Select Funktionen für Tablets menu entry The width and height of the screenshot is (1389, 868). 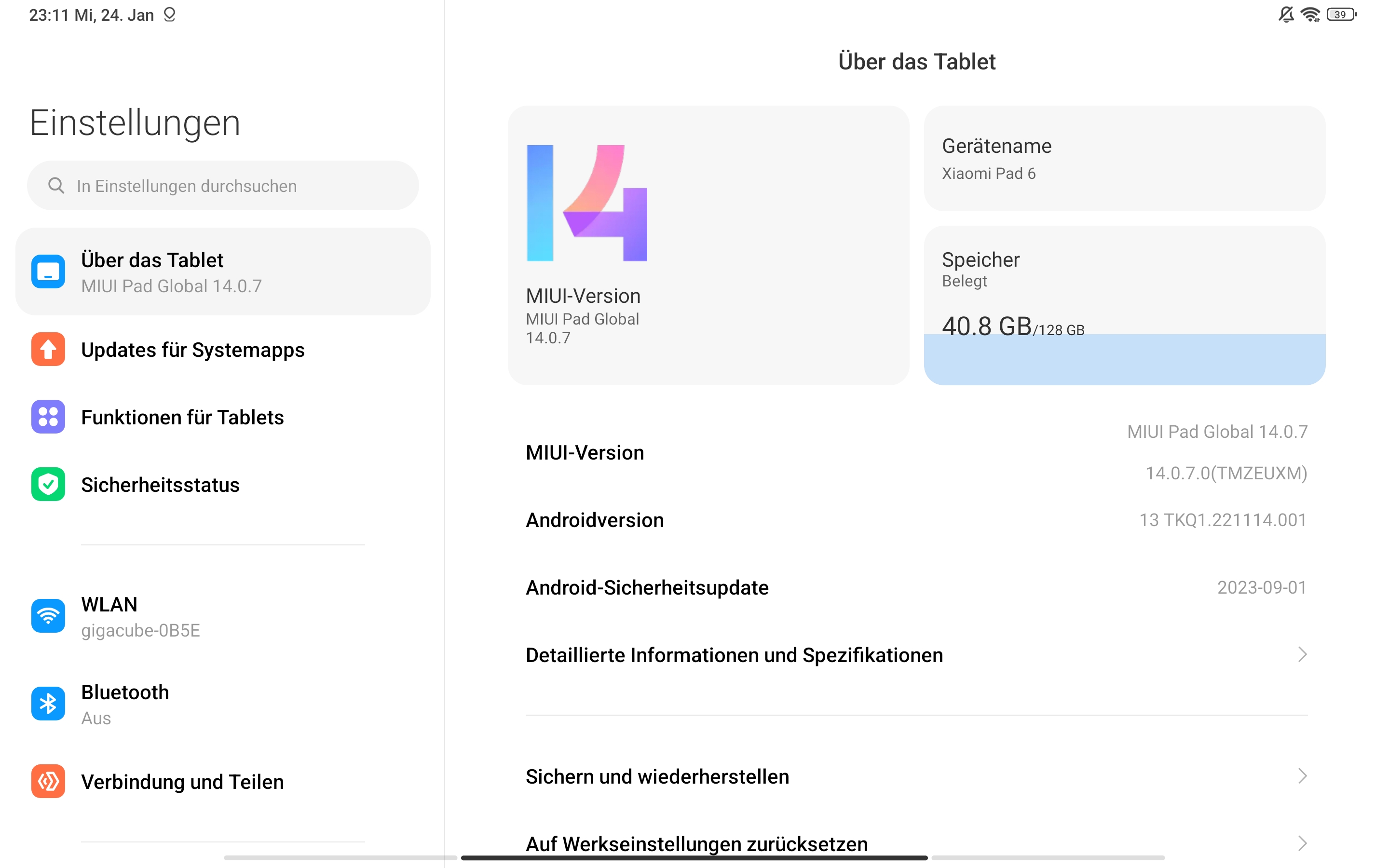(182, 417)
